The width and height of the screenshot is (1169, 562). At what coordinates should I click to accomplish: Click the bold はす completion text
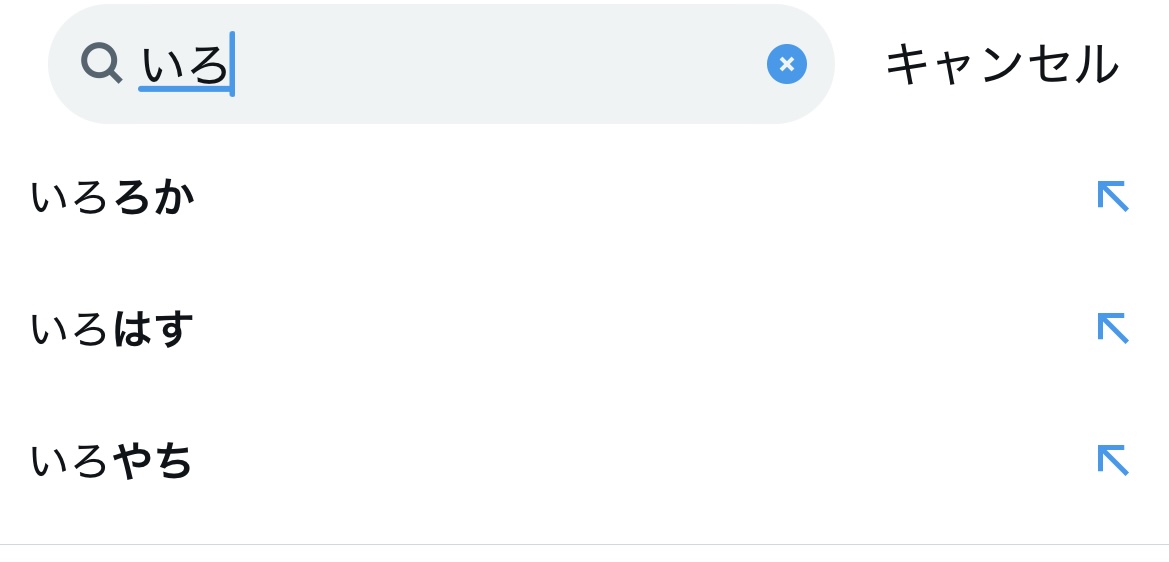(153, 329)
